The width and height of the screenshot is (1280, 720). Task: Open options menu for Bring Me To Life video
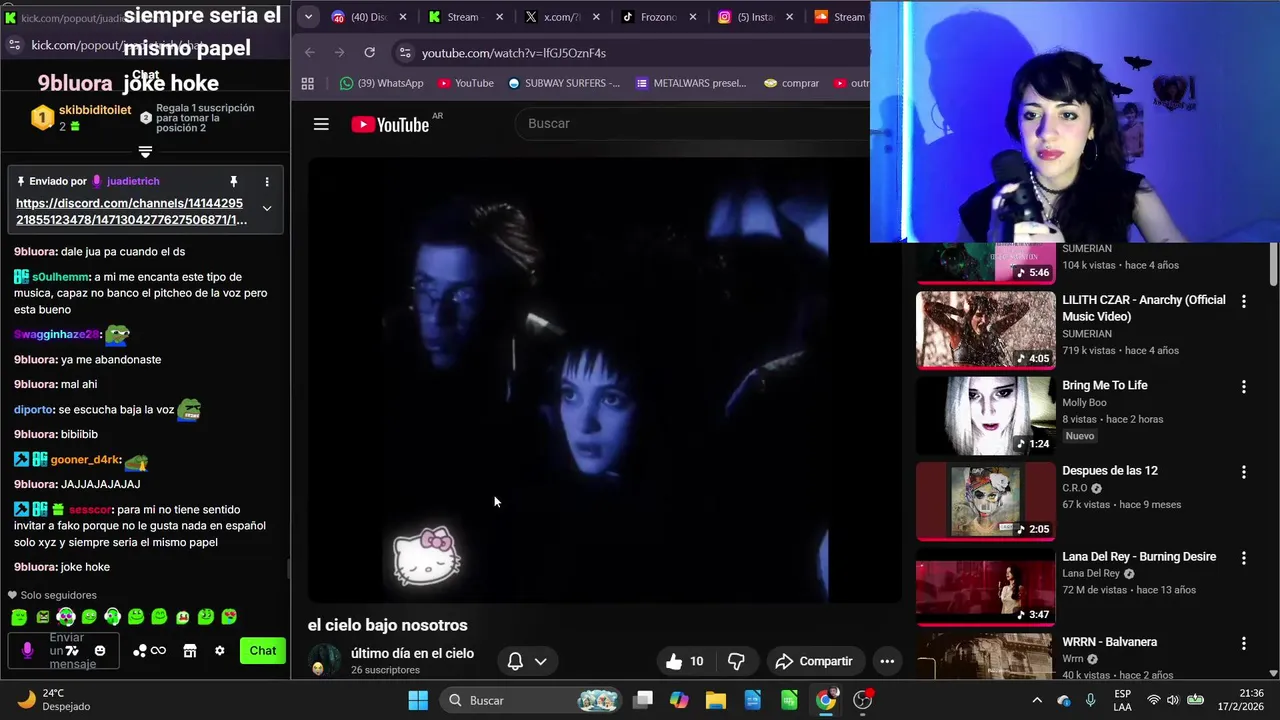pos(1244,386)
